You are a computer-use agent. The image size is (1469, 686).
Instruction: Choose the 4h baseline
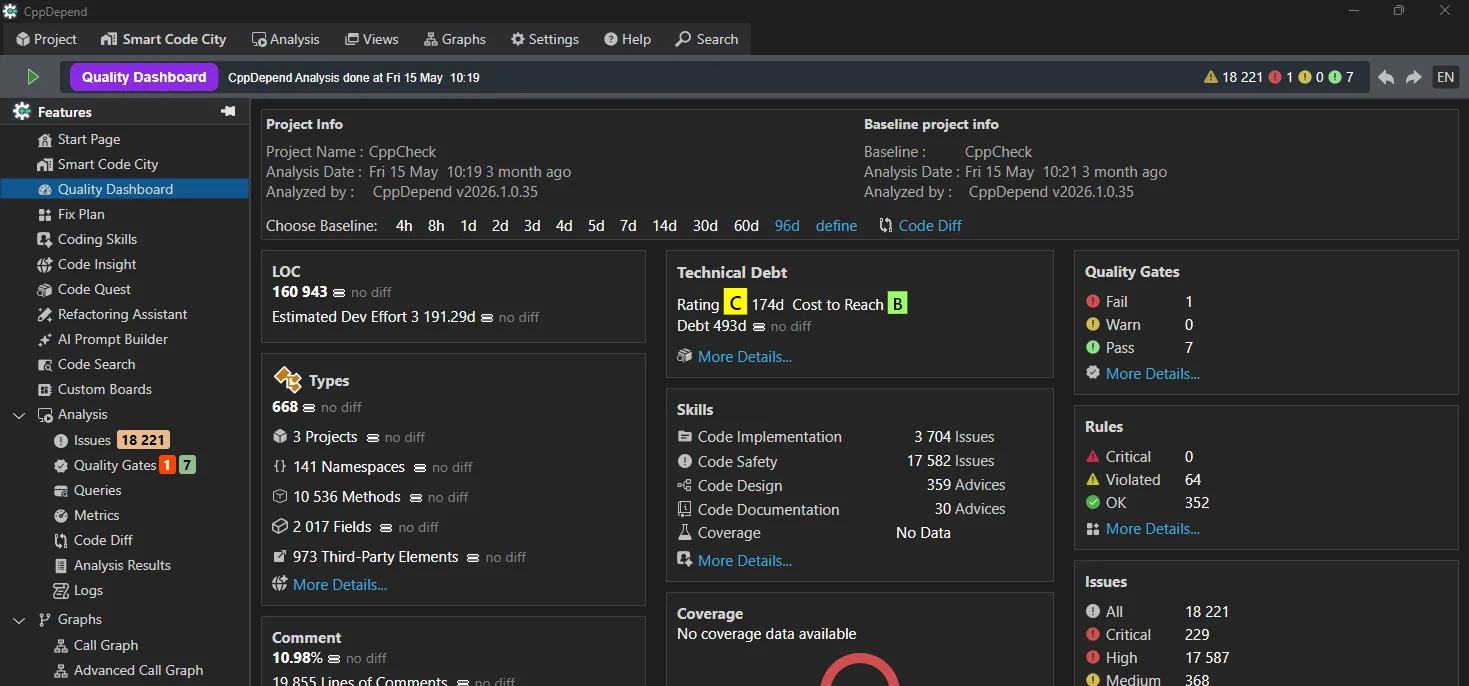click(404, 226)
